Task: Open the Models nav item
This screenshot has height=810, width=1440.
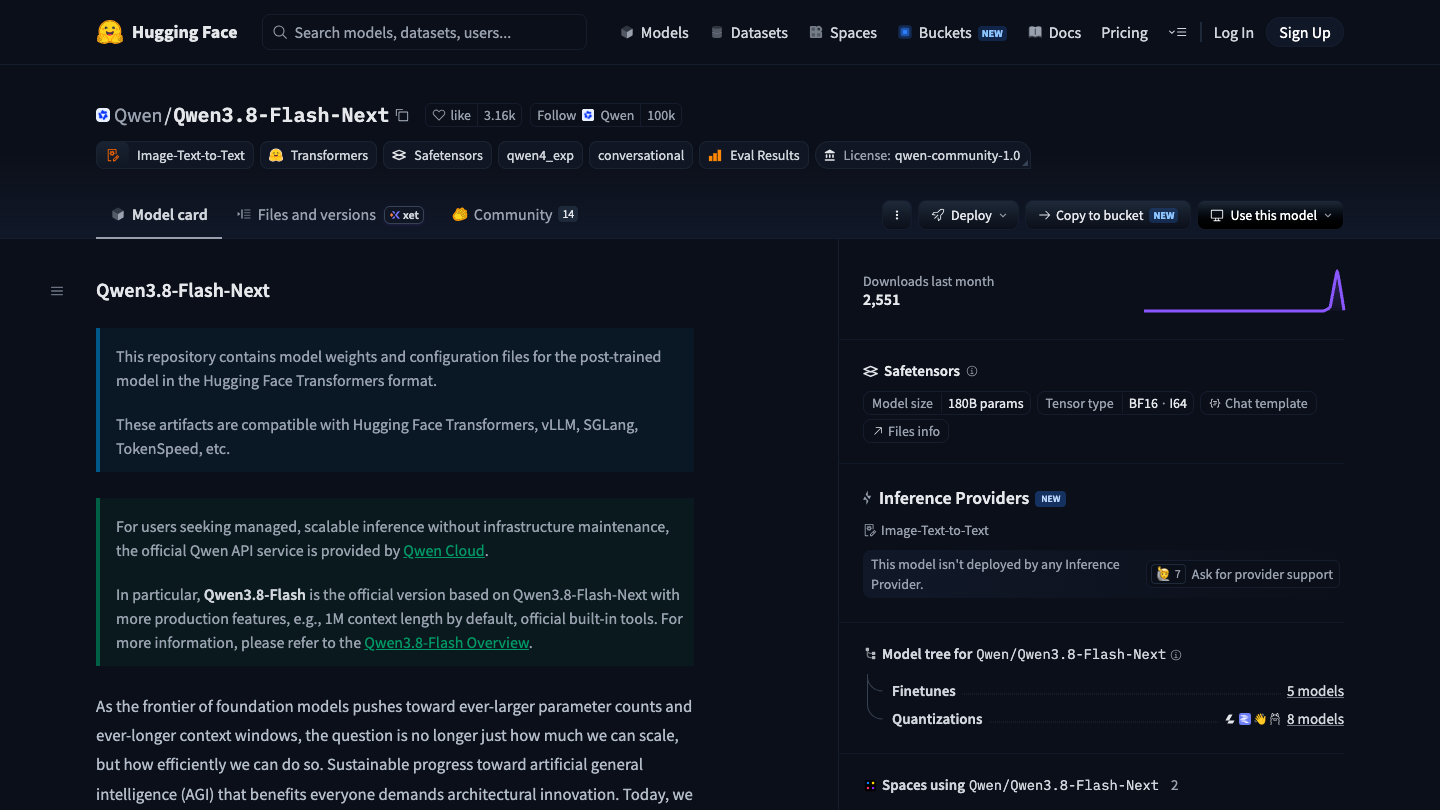Action: click(x=654, y=32)
